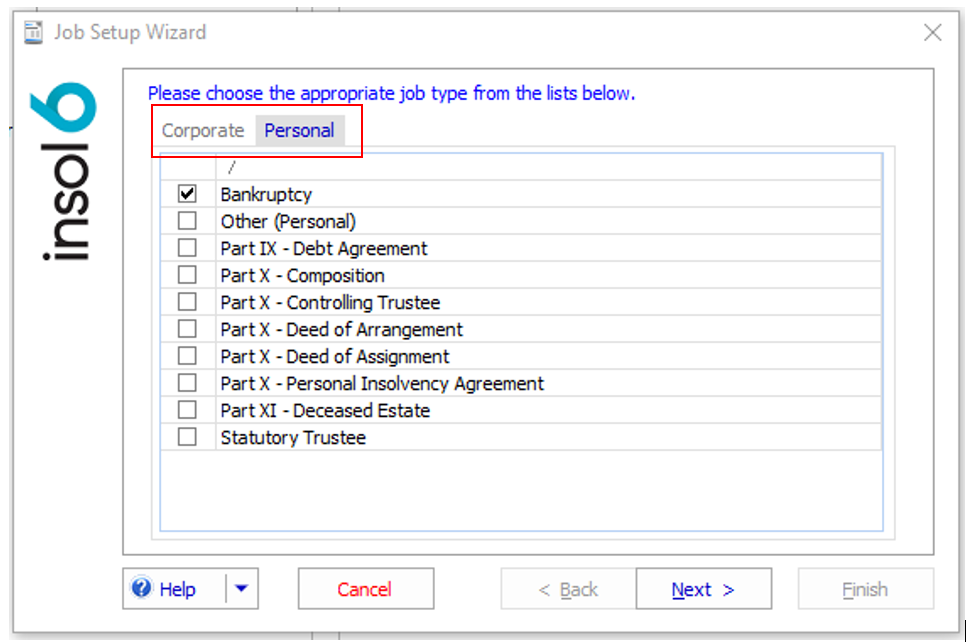Click the Job Setup Wizard title icon
966x642 pixels.
[34, 32]
